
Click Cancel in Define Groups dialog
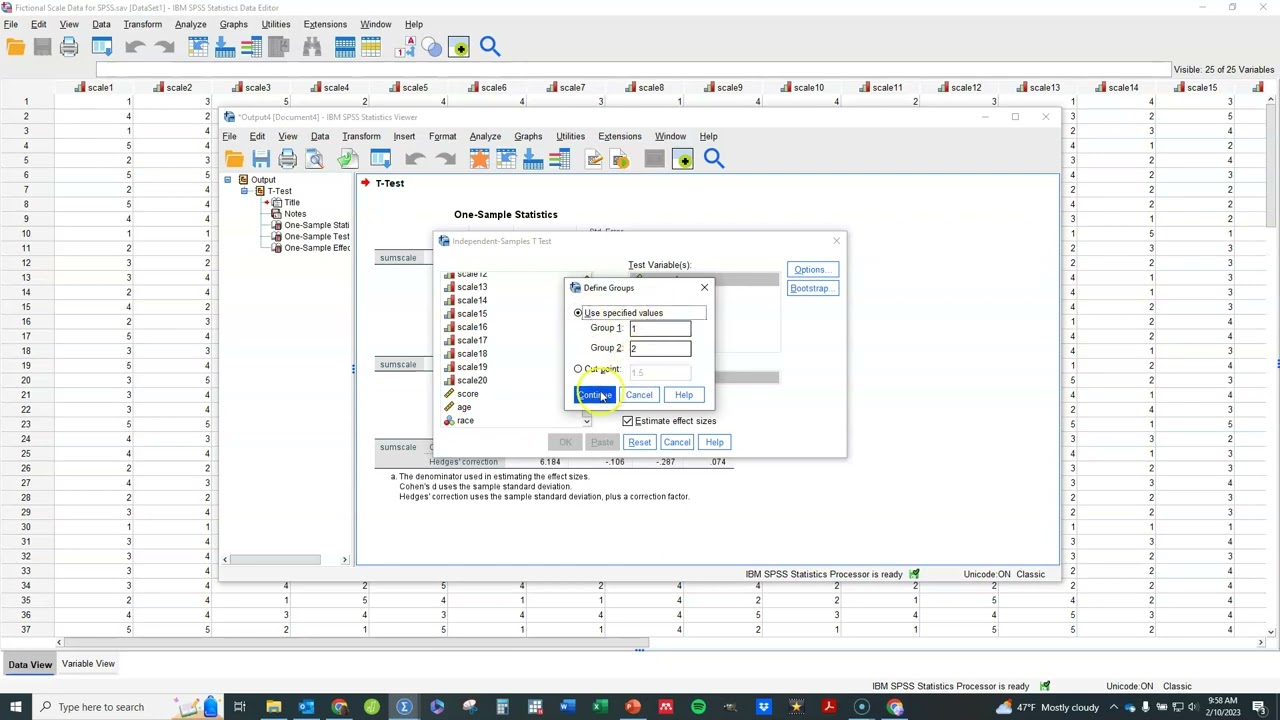coord(638,395)
